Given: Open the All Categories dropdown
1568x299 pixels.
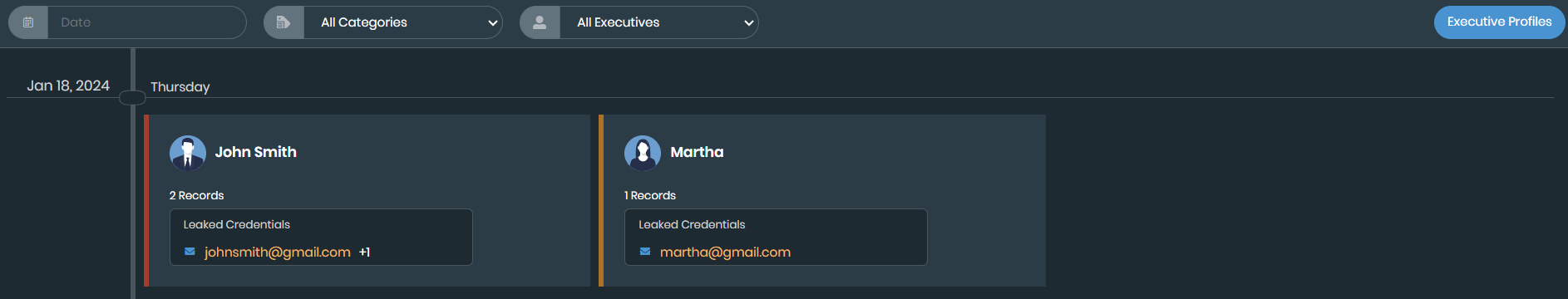Looking at the screenshot, I should pos(403,22).
